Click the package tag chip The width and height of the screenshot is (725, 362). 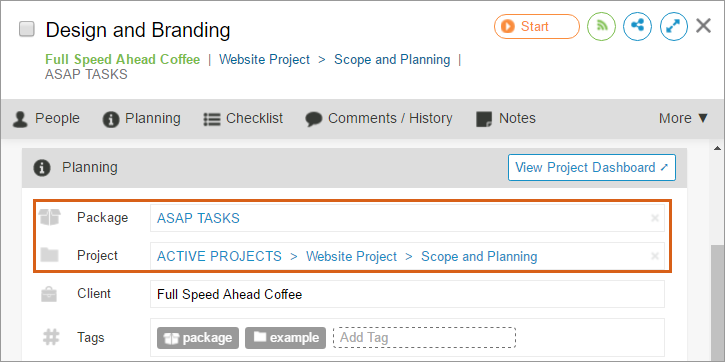[198, 338]
